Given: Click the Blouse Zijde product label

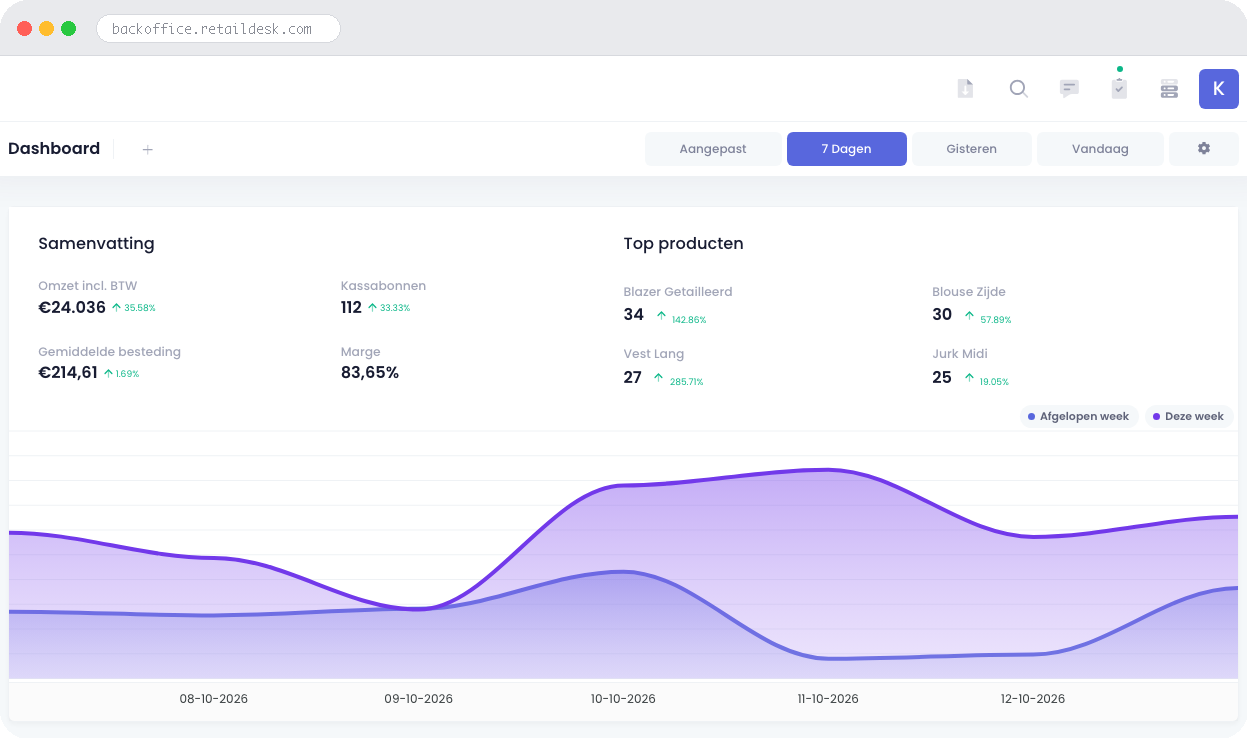Looking at the screenshot, I should point(969,292).
